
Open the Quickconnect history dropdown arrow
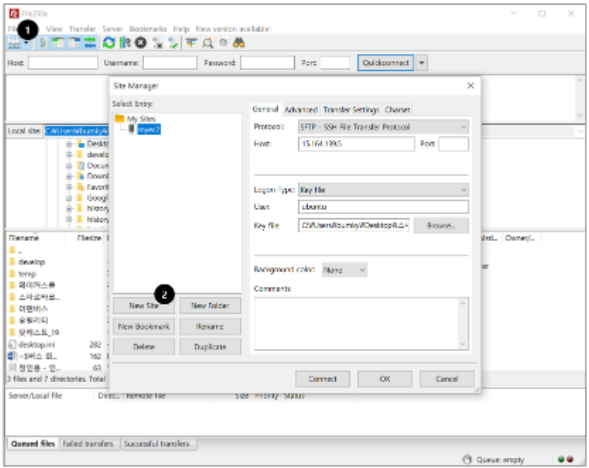[421, 63]
